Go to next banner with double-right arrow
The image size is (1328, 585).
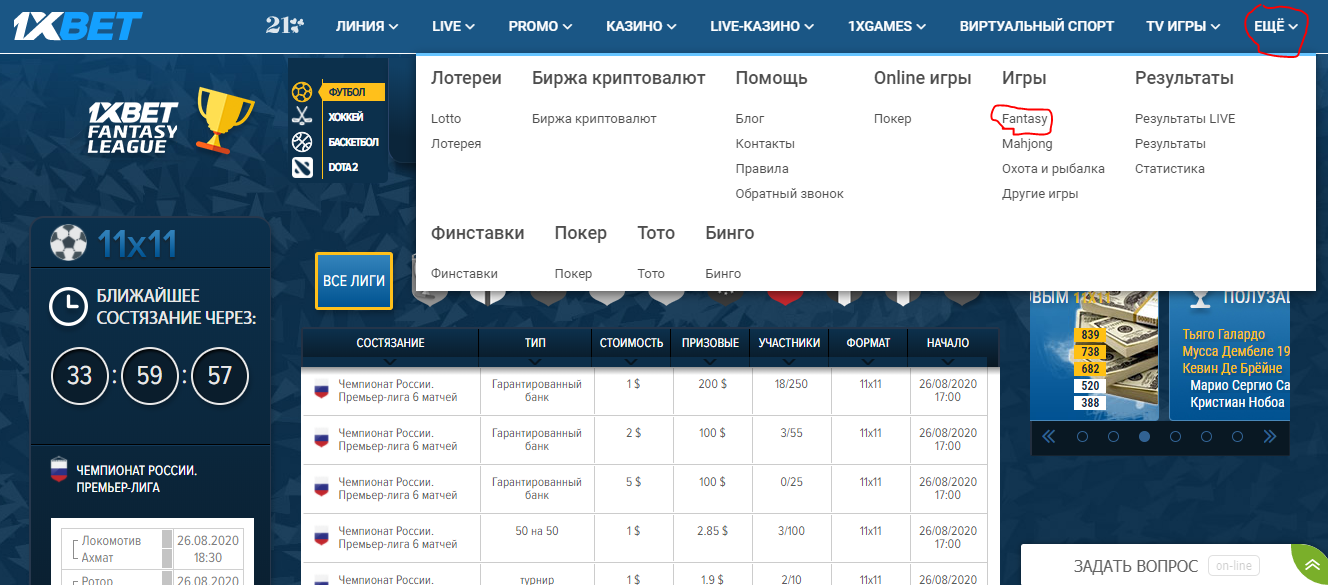pyautogui.click(x=1270, y=436)
